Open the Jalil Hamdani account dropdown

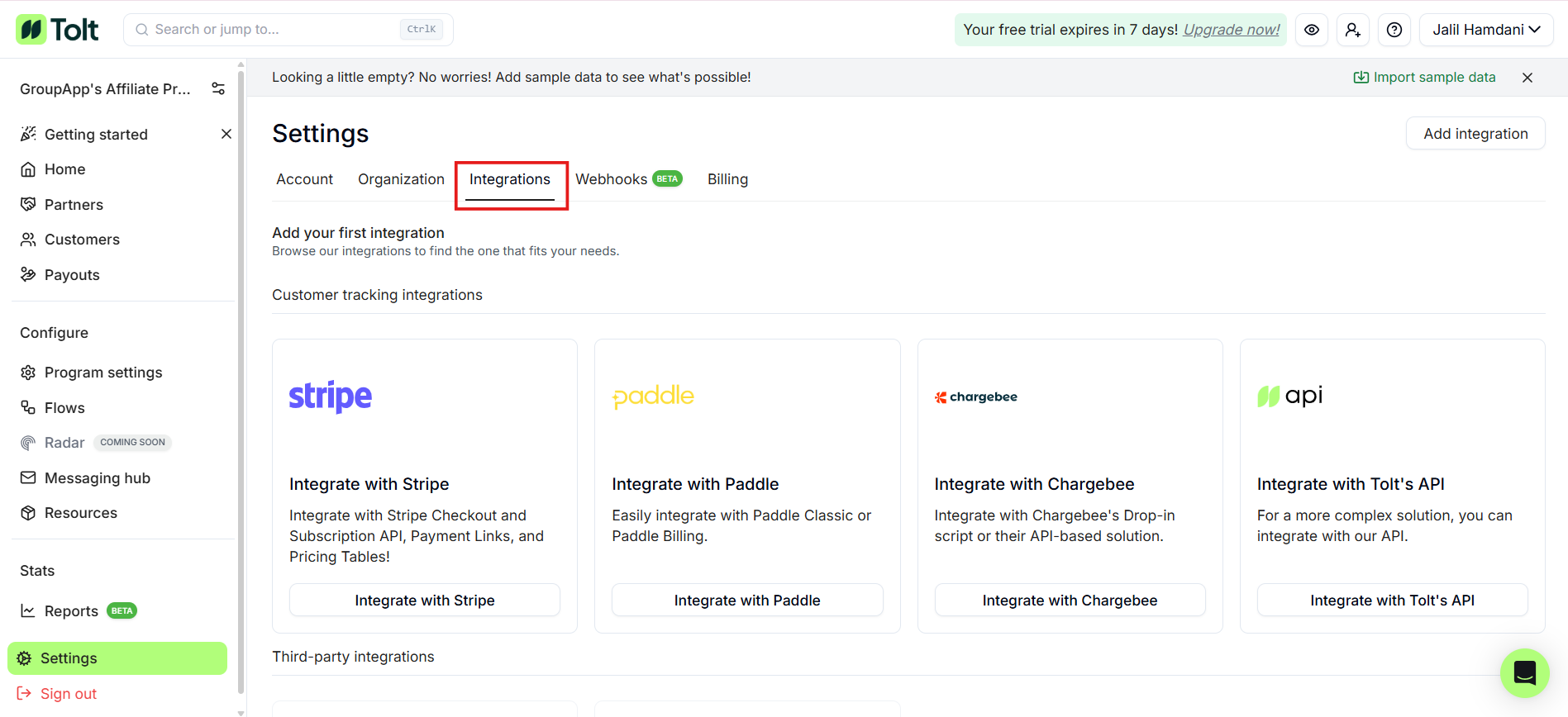1486,30
